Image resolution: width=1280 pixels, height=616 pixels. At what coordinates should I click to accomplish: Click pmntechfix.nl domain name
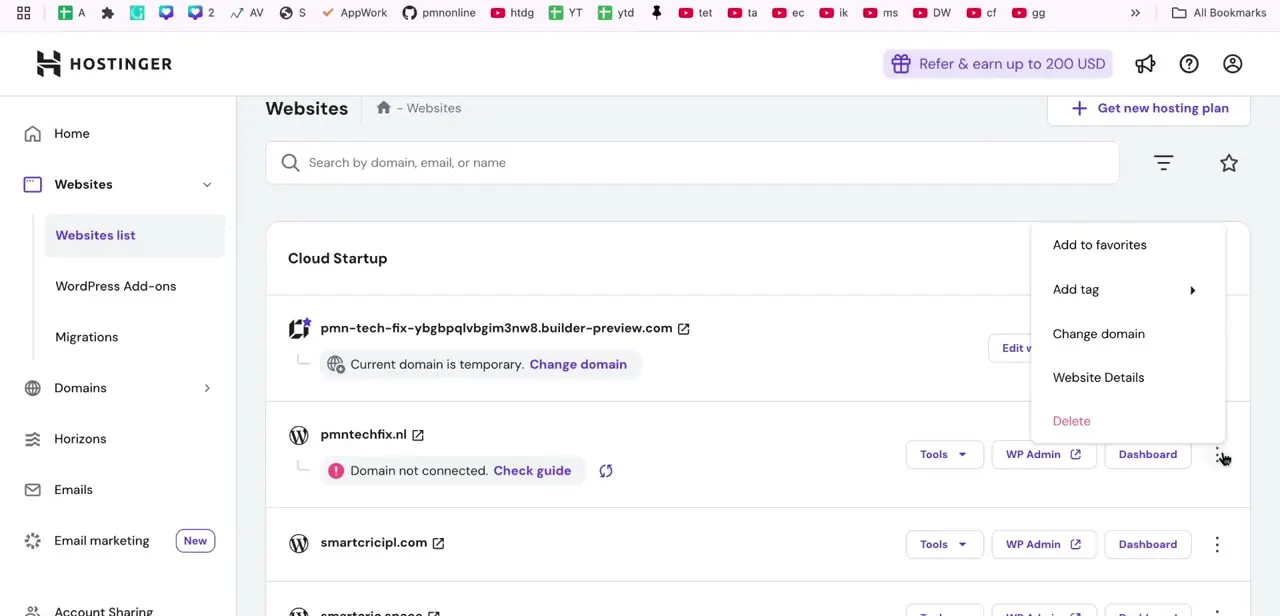point(363,435)
